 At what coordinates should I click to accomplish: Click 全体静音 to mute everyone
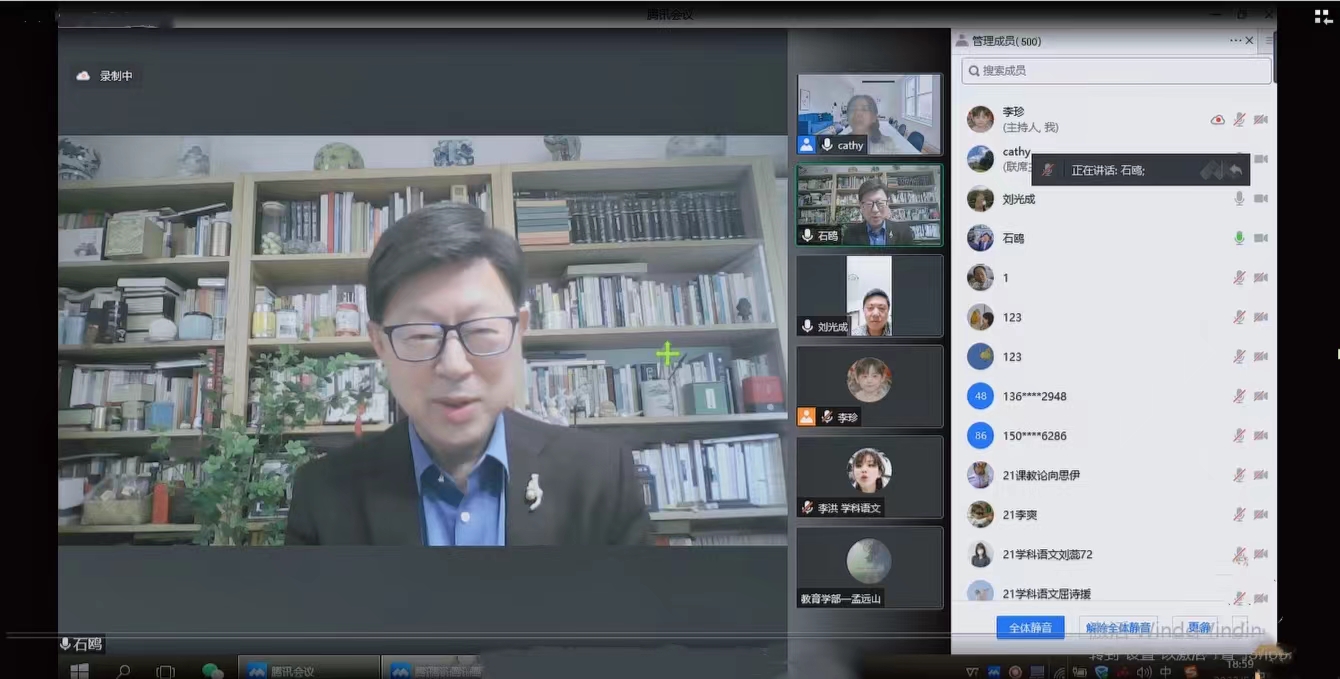[x=1030, y=628]
